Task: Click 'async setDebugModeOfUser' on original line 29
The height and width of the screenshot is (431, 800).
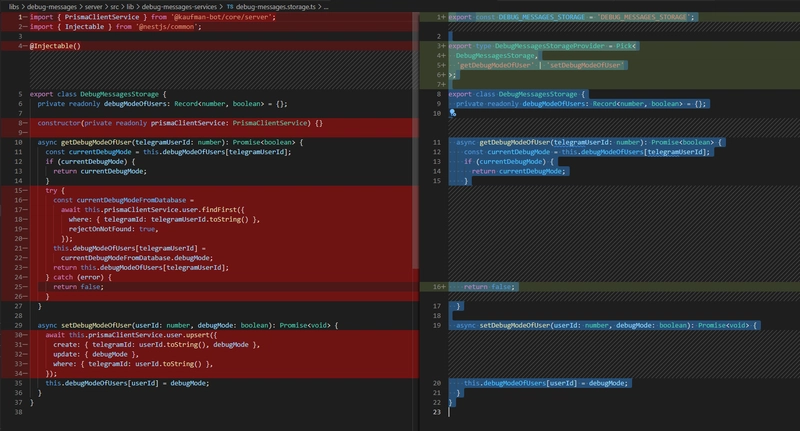Action: tap(188, 325)
